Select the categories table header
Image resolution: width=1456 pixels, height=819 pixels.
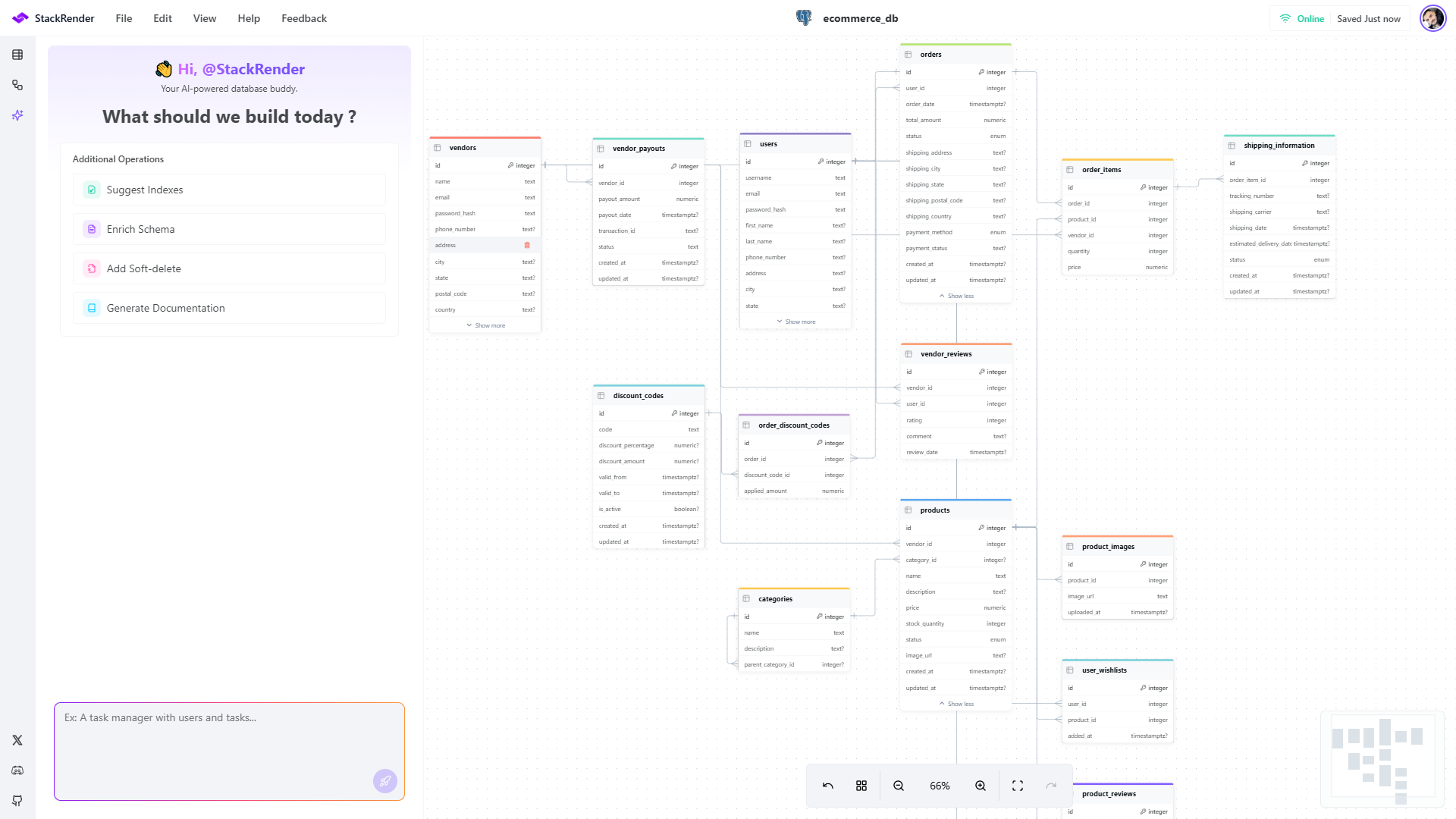coord(794,599)
